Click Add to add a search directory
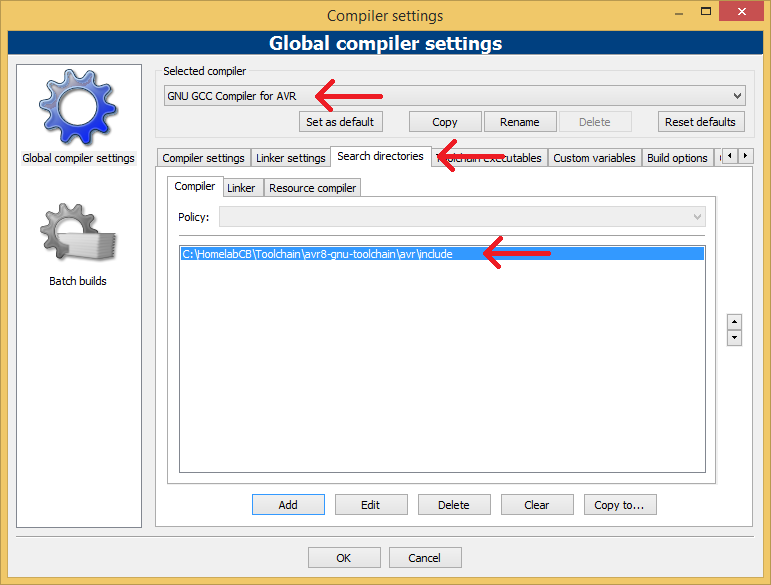The height and width of the screenshot is (585, 771). click(288, 505)
